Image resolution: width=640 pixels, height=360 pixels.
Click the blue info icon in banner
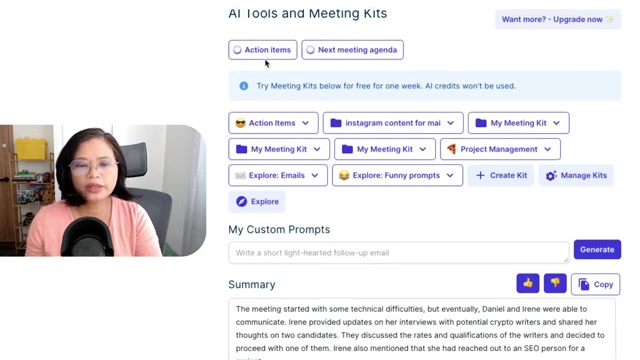point(244,86)
